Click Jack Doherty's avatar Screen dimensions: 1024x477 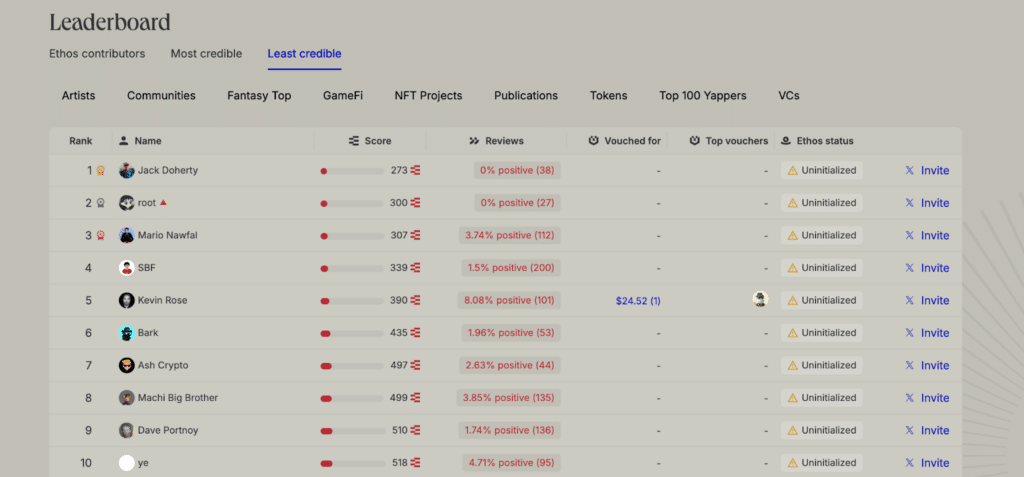click(127, 171)
